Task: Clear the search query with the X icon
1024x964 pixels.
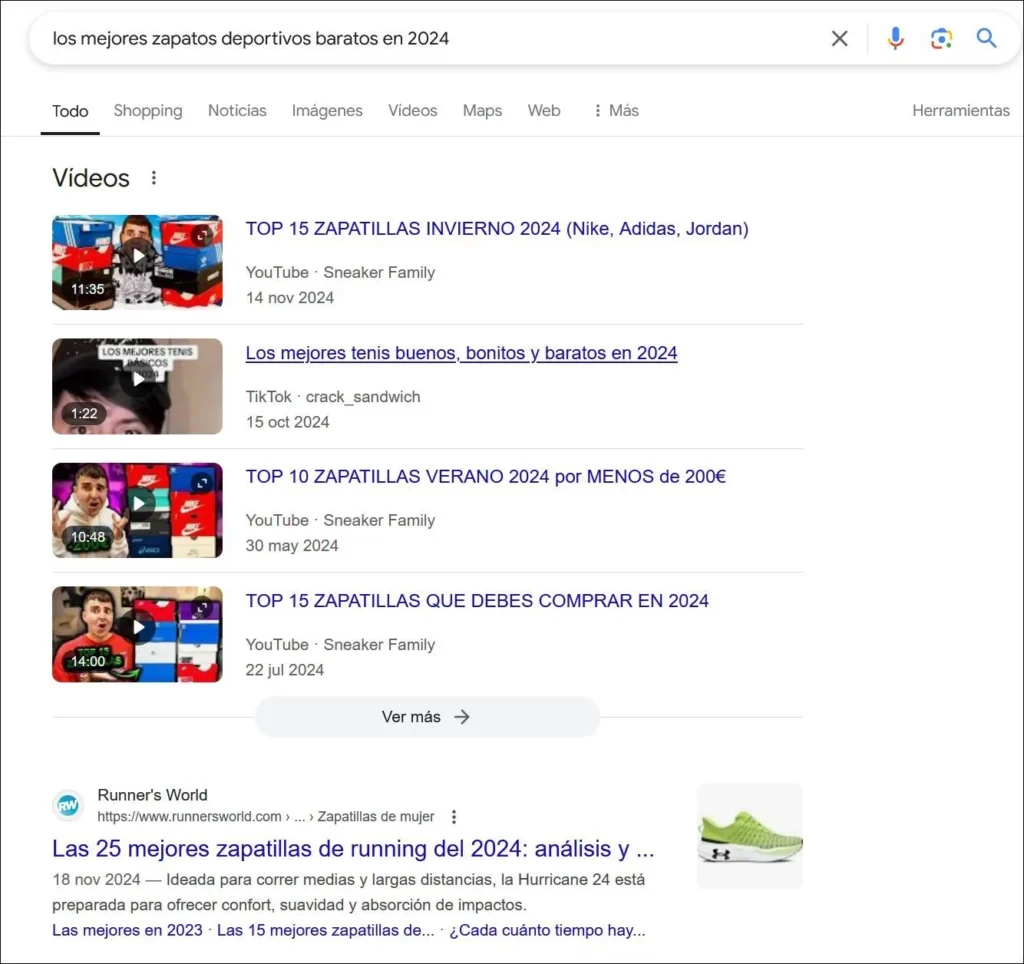Action: [839, 39]
